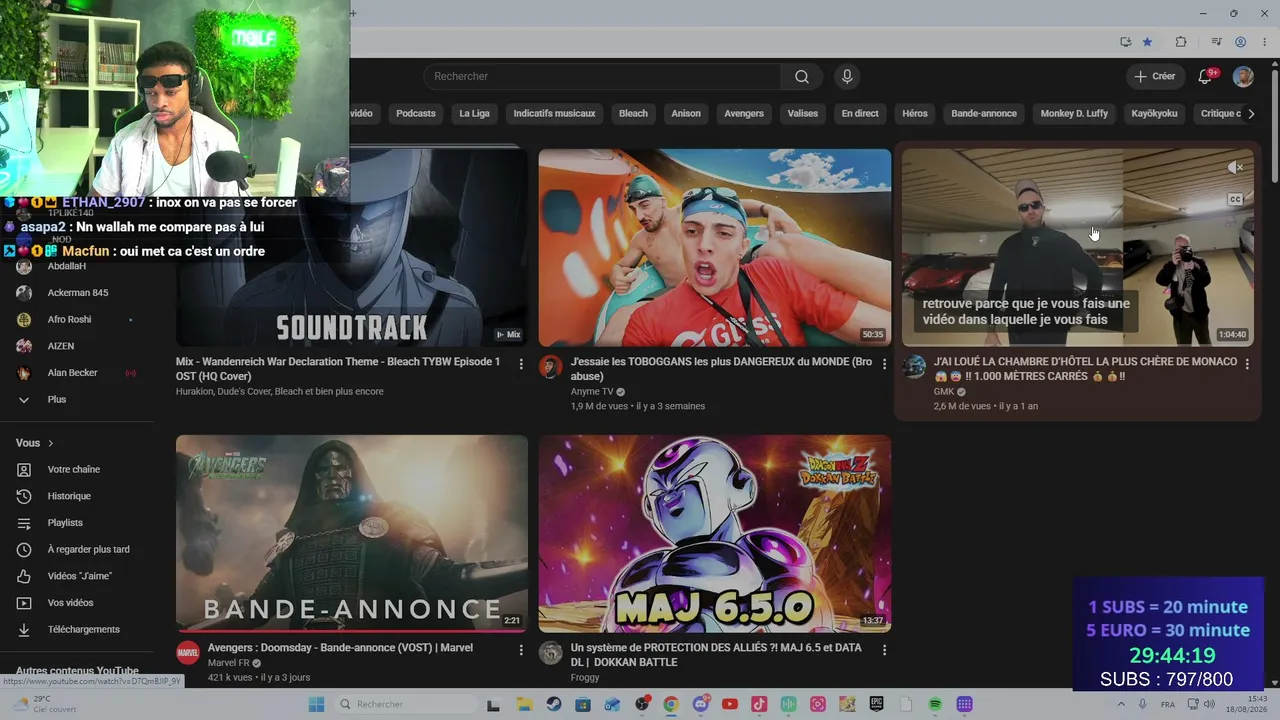Click the Windows taskbar Rechercher box
1280x720 pixels.
click(x=404, y=704)
